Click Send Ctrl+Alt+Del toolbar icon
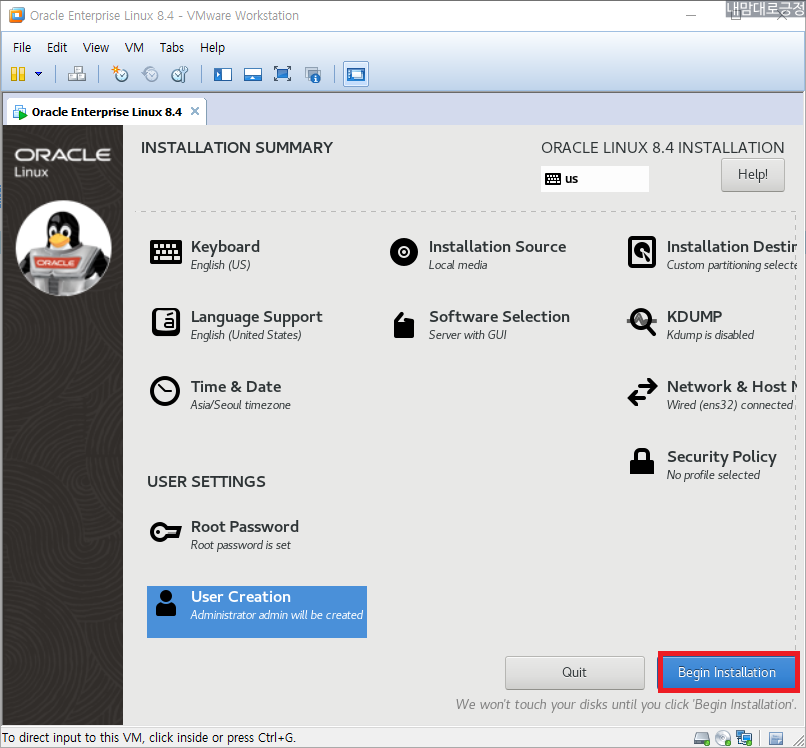Image resolution: width=806 pixels, height=748 pixels. (x=77, y=75)
